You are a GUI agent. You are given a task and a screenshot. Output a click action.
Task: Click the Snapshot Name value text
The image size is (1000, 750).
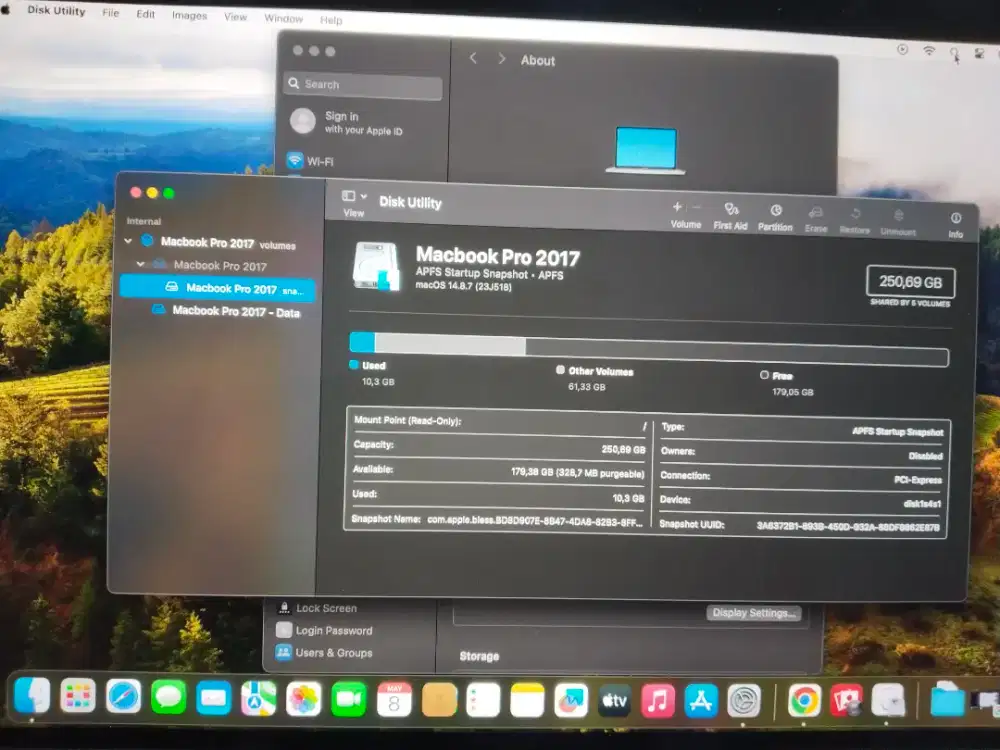[x=534, y=520]
